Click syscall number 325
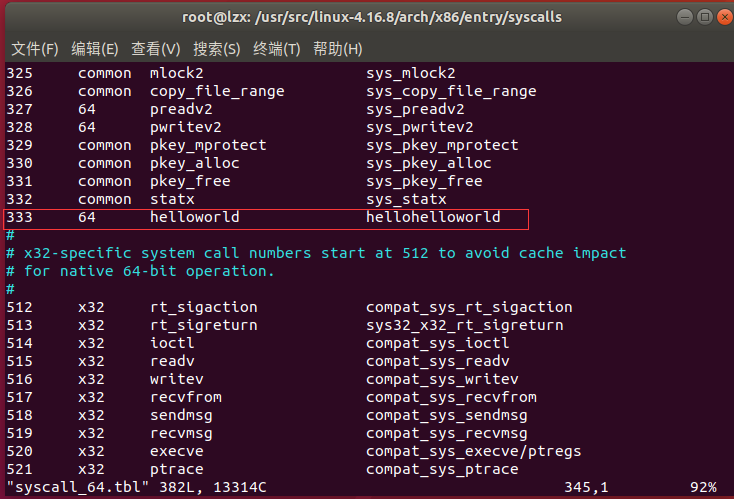The width and height of the screenshot is (734, 499). (20, 73)
